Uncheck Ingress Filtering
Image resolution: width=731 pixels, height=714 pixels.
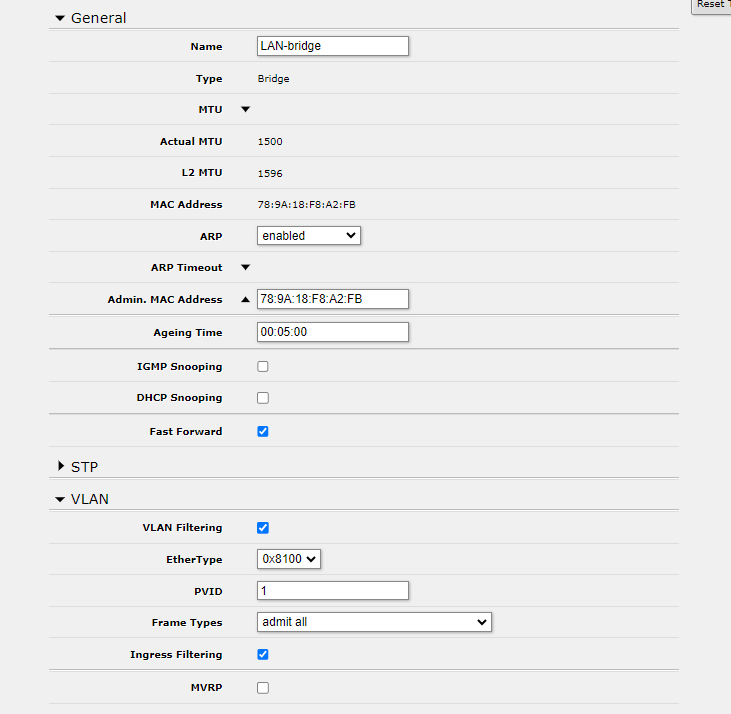(263, 655)
